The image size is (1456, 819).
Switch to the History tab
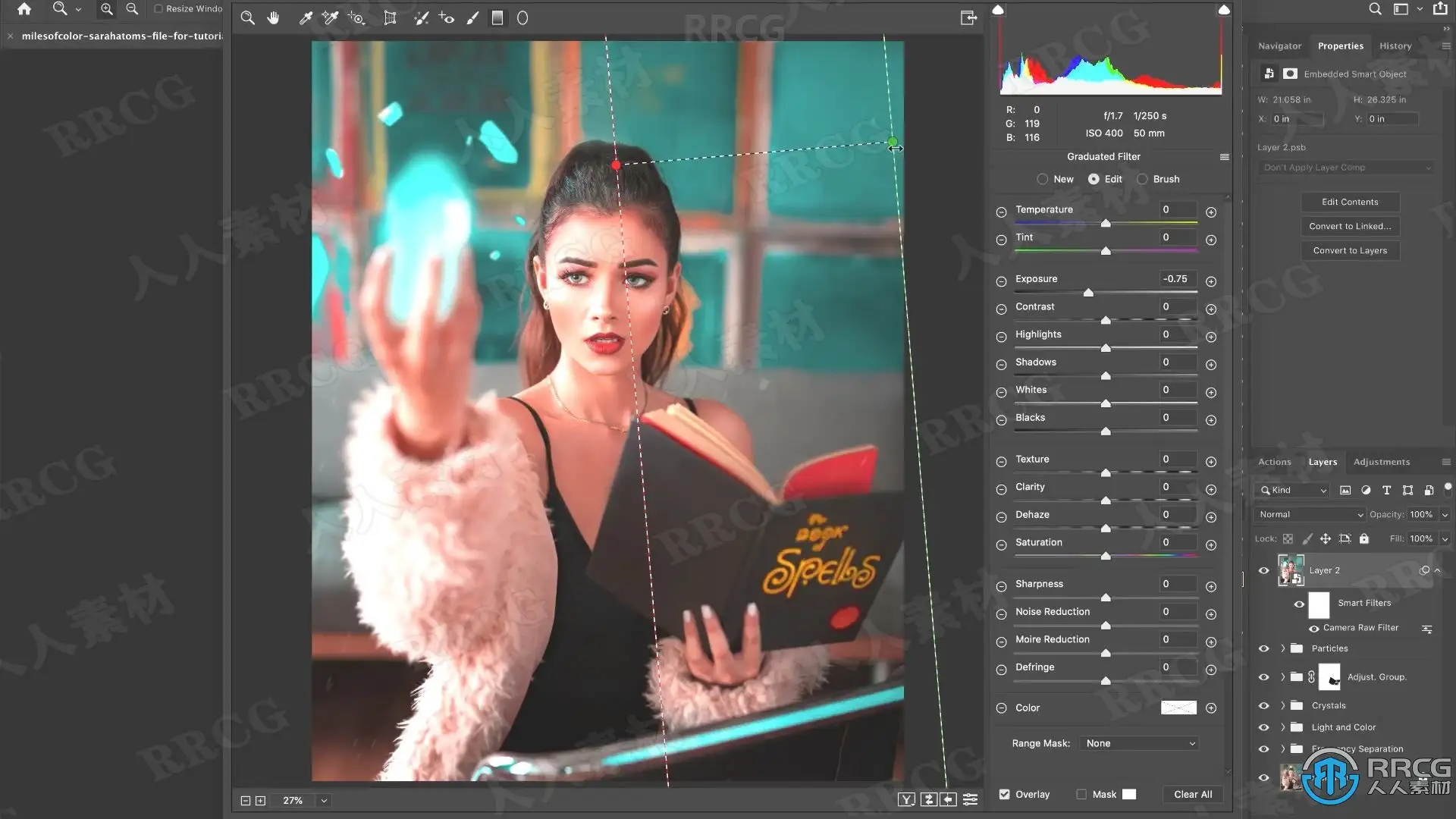pyautogui.click(x=1395, y=45)
